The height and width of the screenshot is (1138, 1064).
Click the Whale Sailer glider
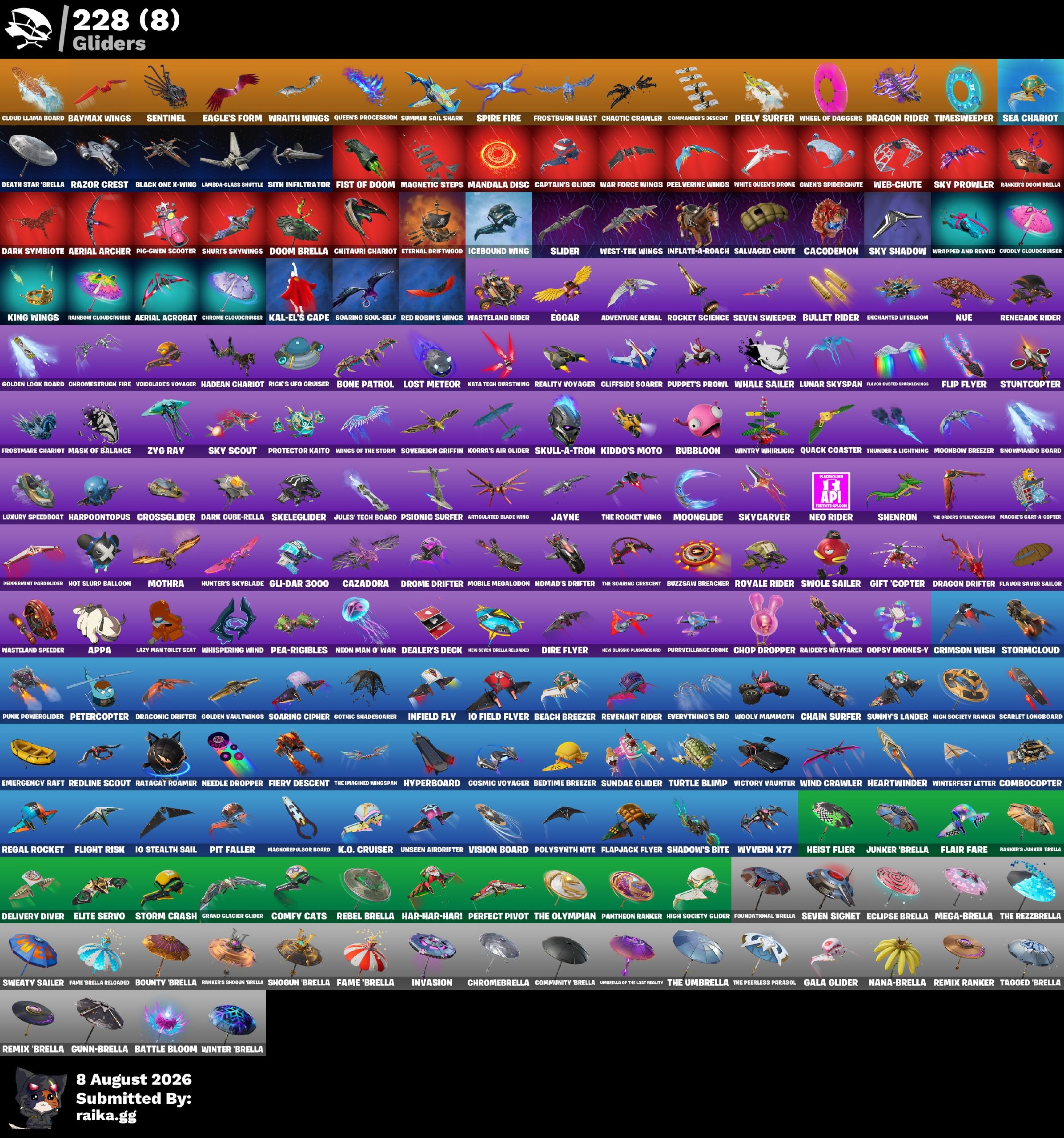764,358
